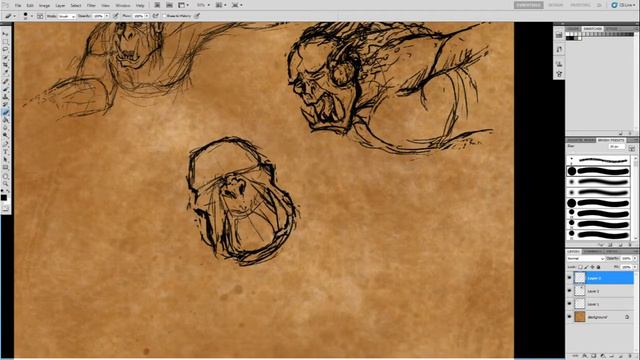Switch to Design workspace
640x360 pixels.
(556, 5)
